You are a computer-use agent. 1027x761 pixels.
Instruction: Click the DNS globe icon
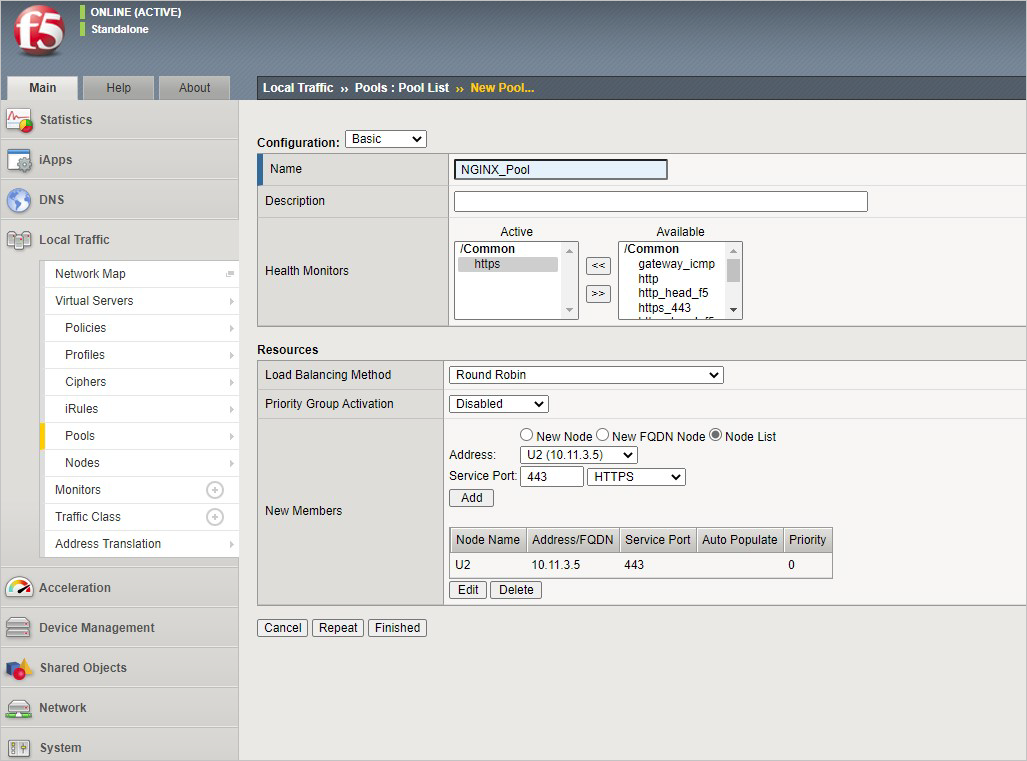point(19,200)
